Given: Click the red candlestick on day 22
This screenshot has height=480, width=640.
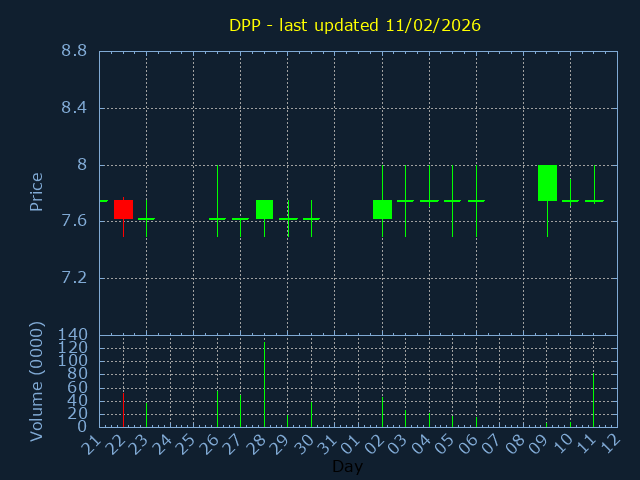Looking at the screenshot, I should click(x=123, y=209).
